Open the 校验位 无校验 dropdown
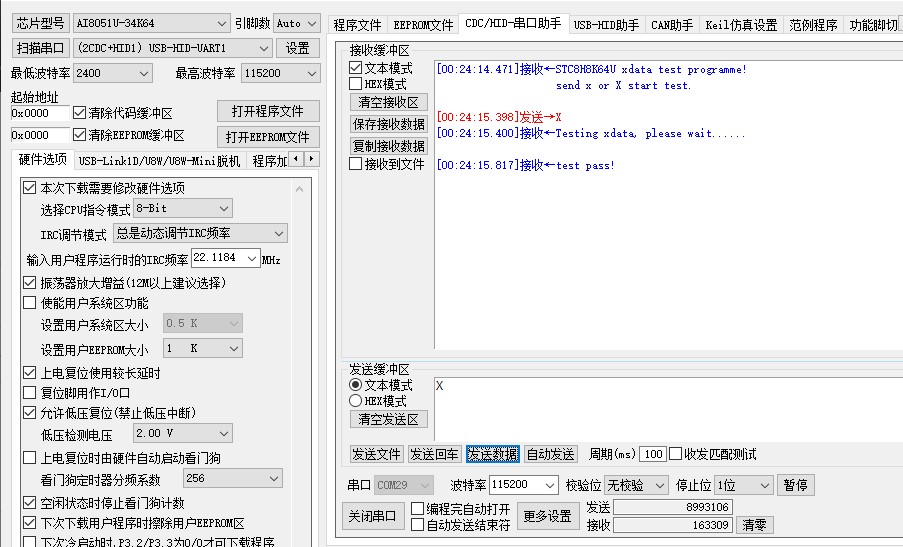903x547 pixels. (636, 485)
